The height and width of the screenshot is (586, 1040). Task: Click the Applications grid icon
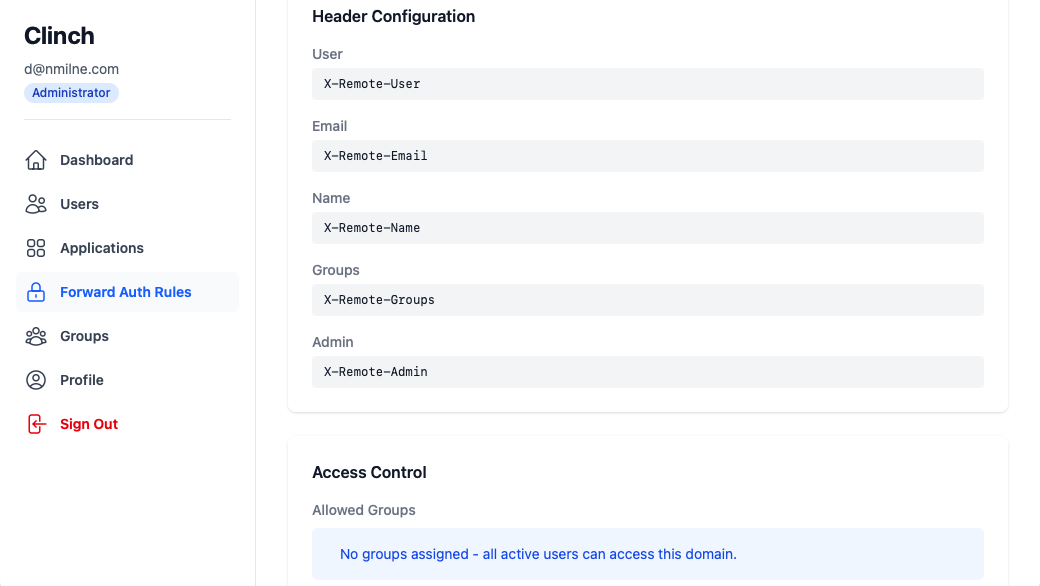coord(36,248)
